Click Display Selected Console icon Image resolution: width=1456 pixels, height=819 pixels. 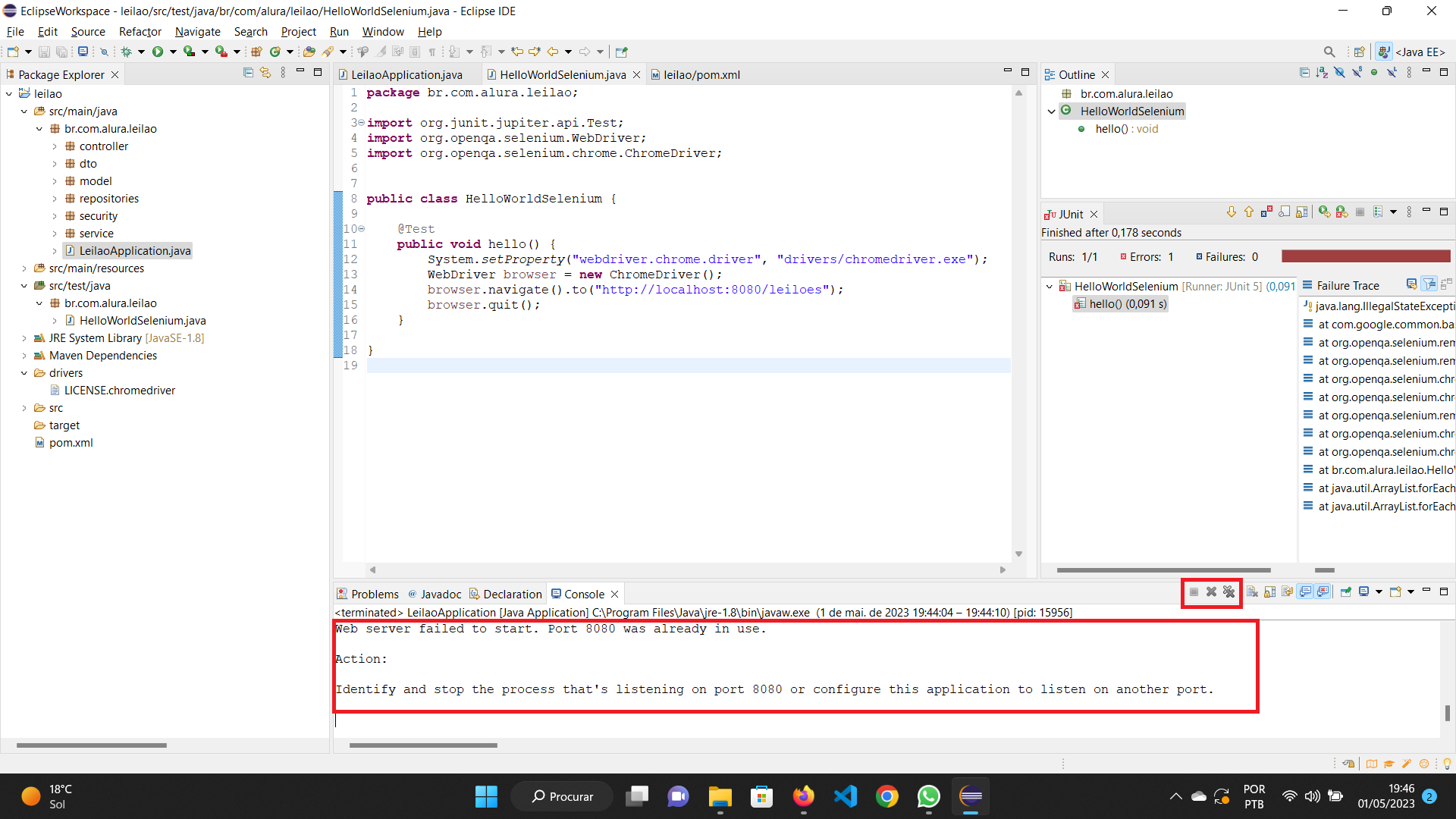coord(1363,591)
